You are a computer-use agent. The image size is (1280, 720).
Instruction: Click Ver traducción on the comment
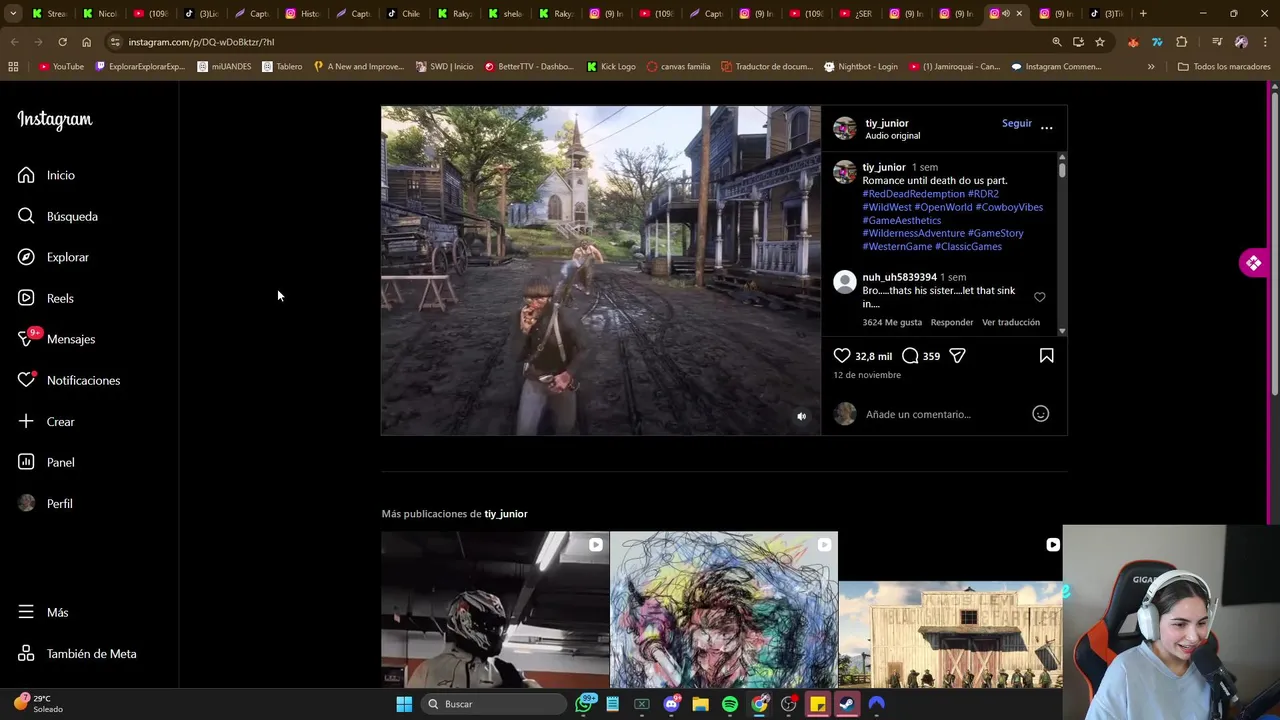click(1011, 322)
